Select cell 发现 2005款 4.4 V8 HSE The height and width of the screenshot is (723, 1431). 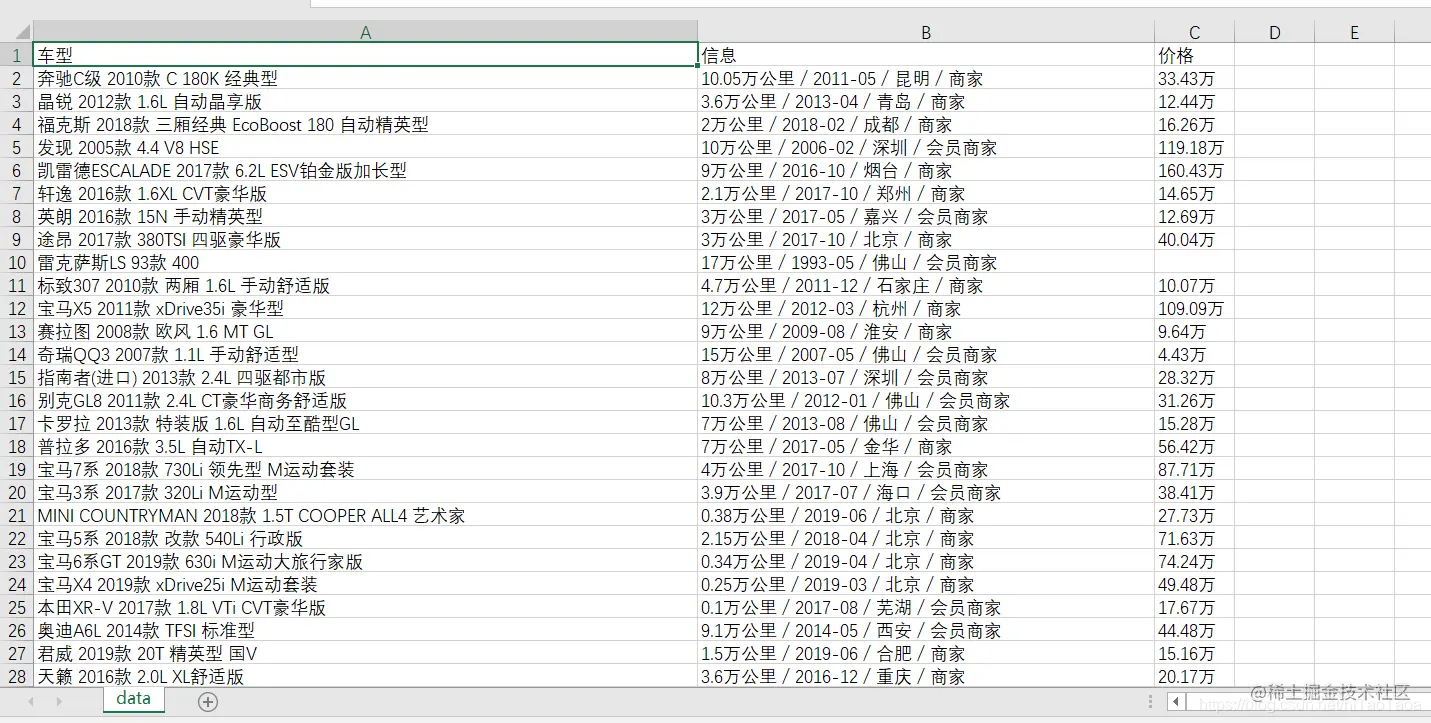(366, 147)
